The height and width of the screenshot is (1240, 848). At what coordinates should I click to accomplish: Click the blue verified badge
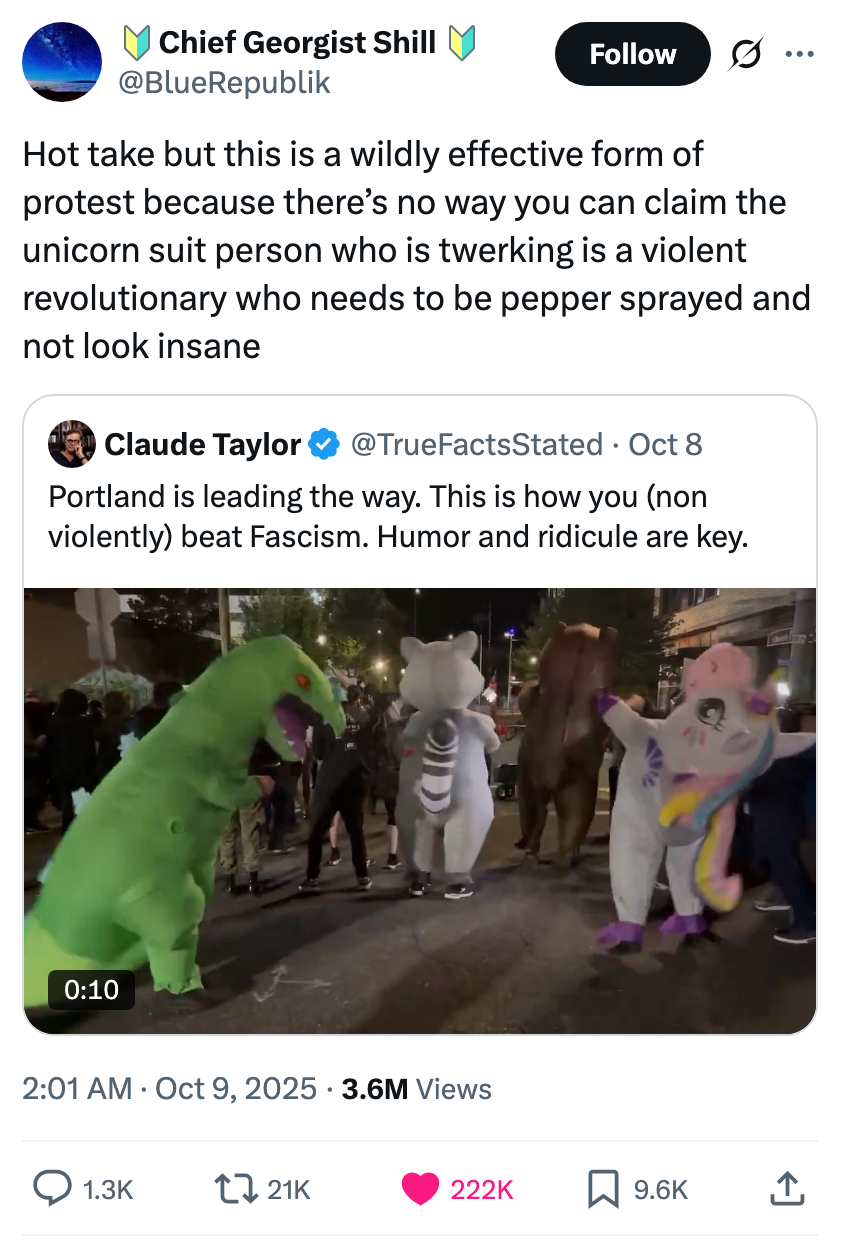tap(322, 444)
